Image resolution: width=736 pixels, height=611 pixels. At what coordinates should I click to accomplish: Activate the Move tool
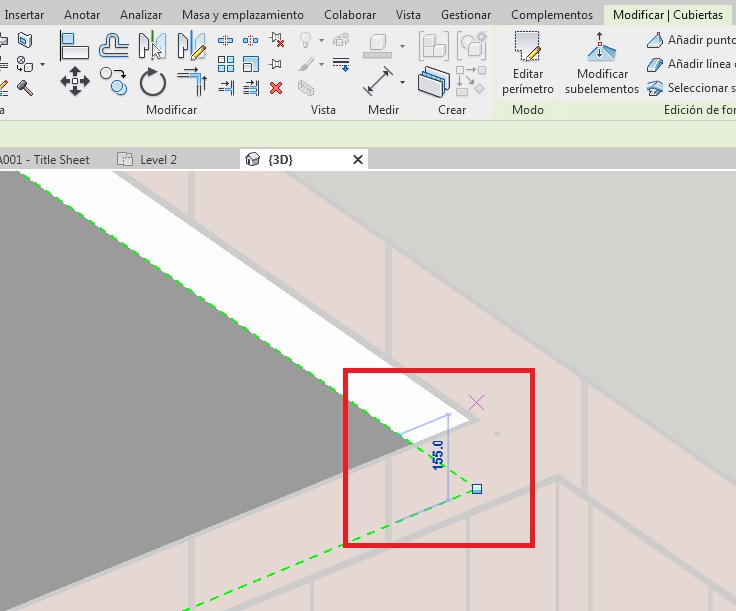(x=75, y=82)
